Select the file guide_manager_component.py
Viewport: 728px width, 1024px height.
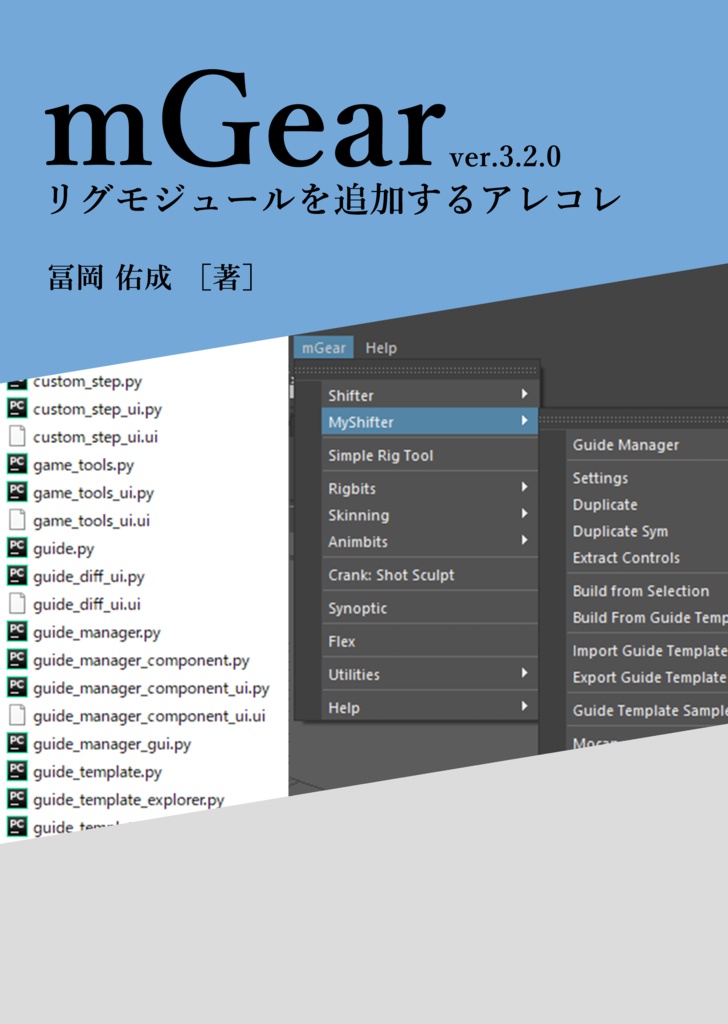(141, 660)
